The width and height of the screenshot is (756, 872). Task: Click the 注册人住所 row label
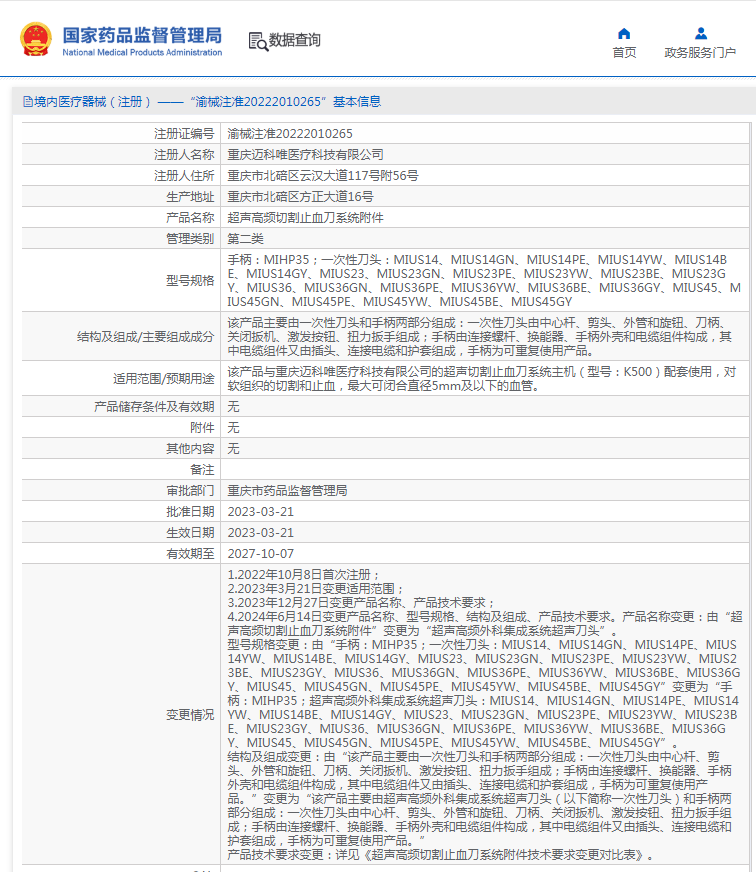point(184,176)
